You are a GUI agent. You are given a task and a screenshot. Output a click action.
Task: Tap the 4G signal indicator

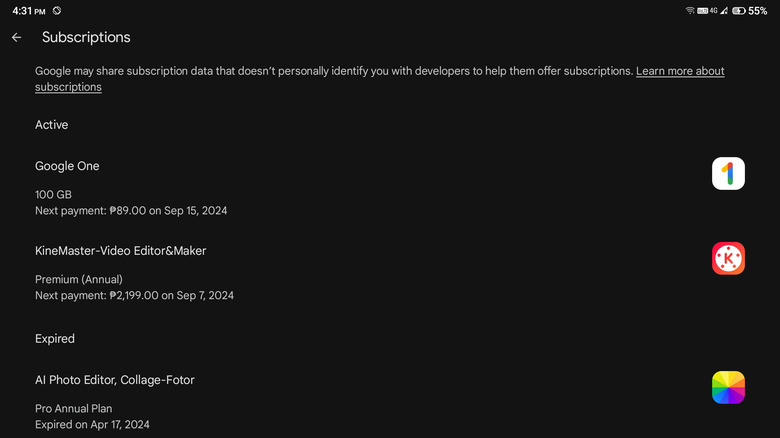pyautogui.click(x=712, y=10)
